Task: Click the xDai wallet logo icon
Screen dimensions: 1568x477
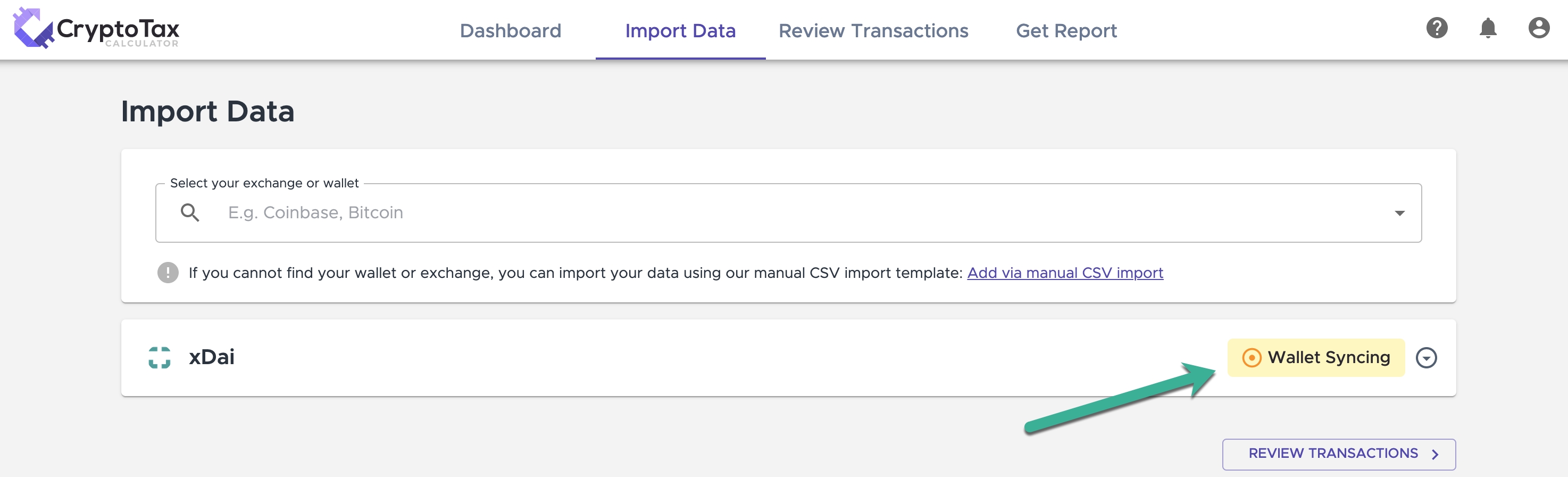Action: point(160,358)
